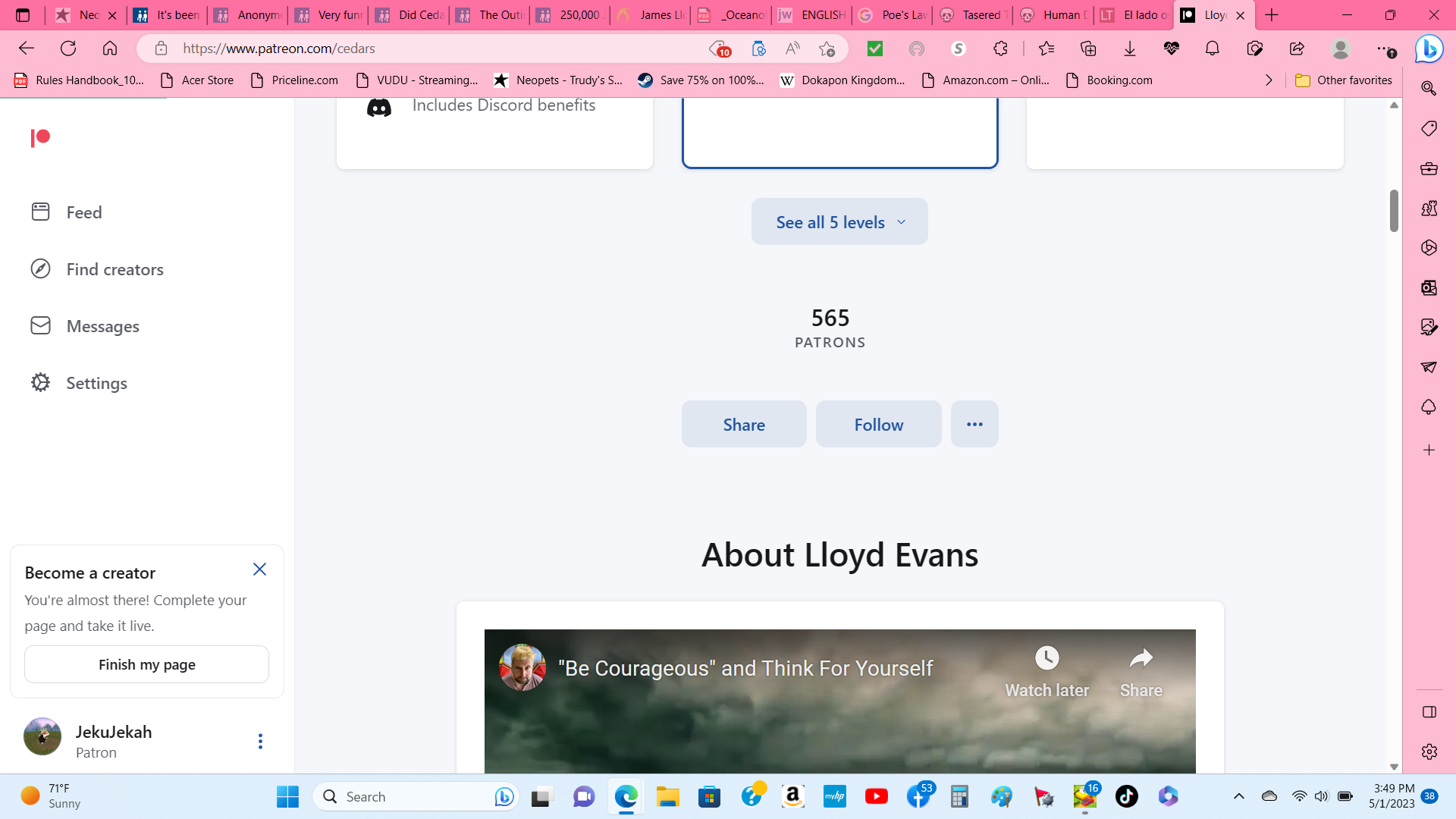The height and width of the screenshot is (819, 1456).
Task: Expand See all 5 levels
Action: click(x=839, y=221)
